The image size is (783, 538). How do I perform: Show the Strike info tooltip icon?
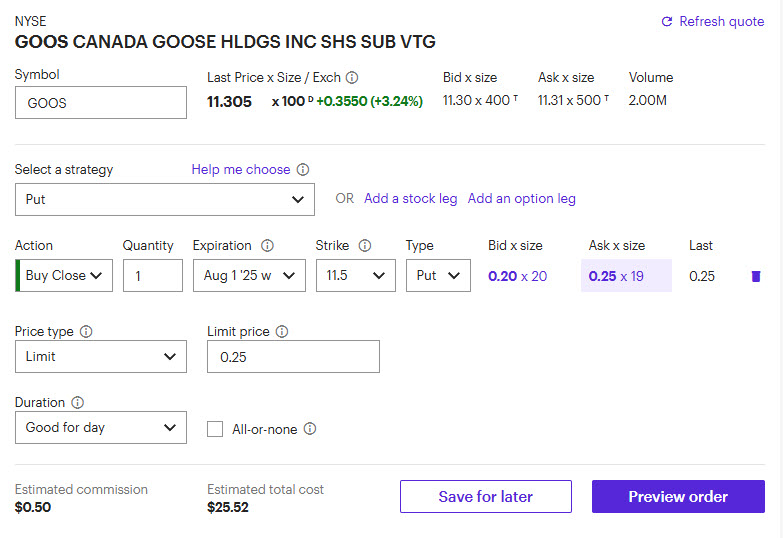(x=365, y=245)
